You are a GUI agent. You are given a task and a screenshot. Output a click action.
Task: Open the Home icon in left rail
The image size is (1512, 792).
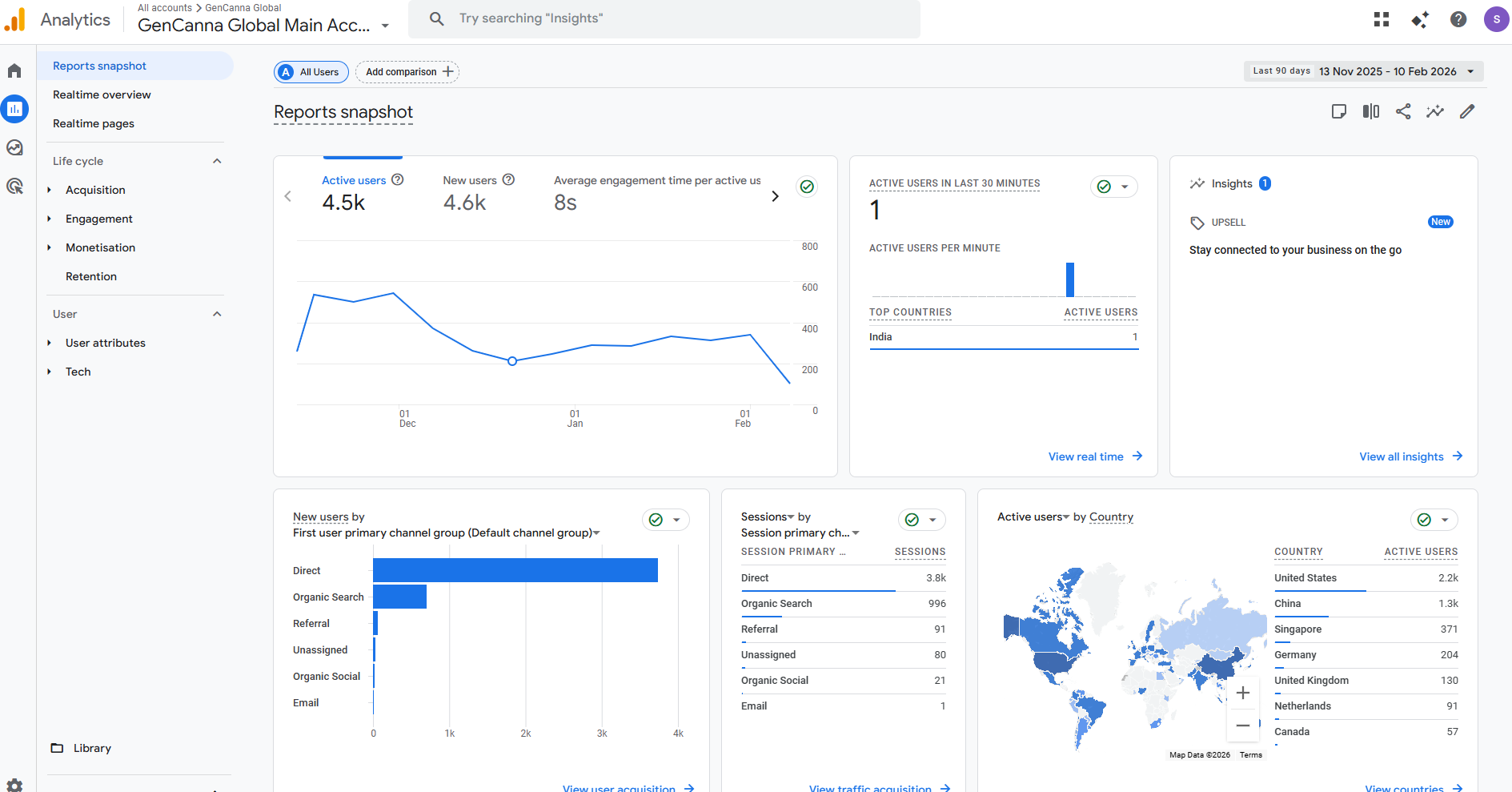point(14,71)
